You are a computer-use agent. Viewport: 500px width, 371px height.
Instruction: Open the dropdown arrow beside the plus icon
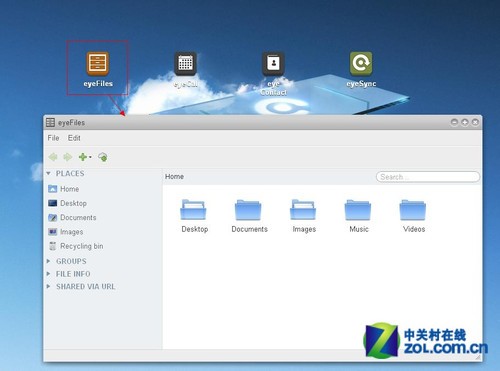(x=90, y=157)
